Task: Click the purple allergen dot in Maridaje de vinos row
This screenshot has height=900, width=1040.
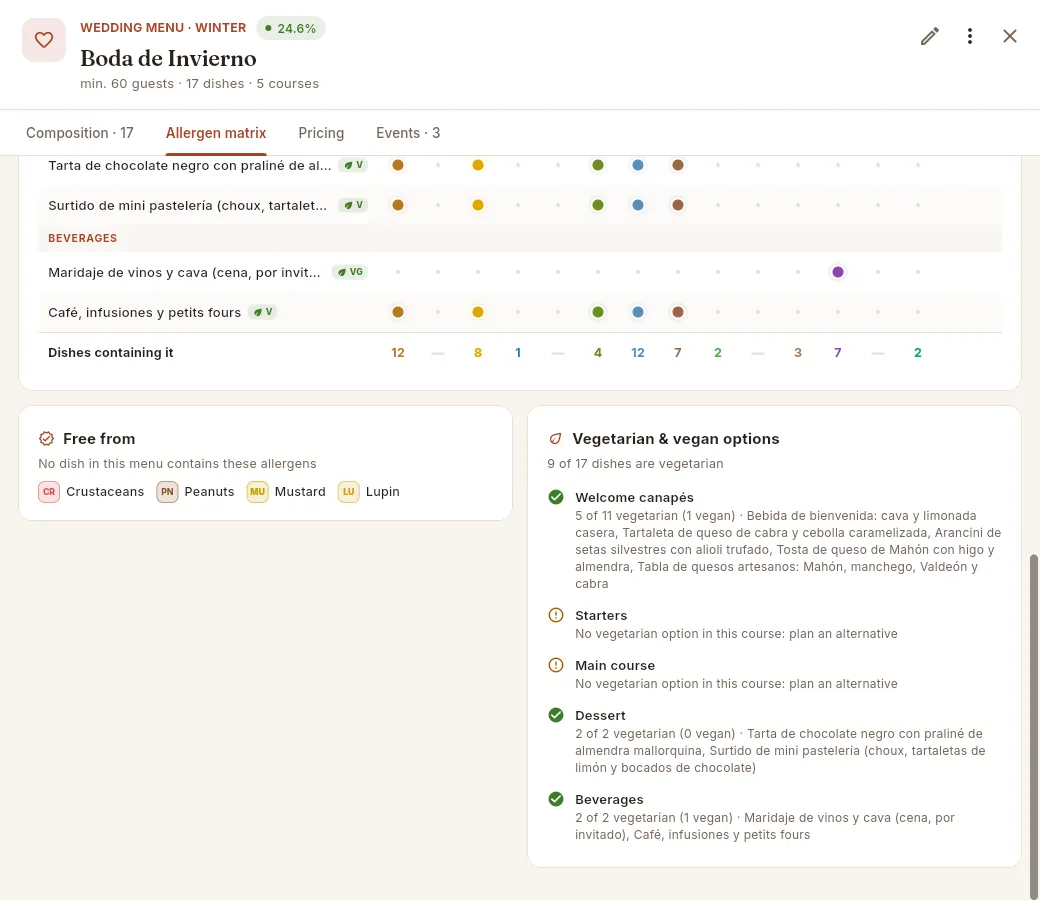Action: point(838,272)
